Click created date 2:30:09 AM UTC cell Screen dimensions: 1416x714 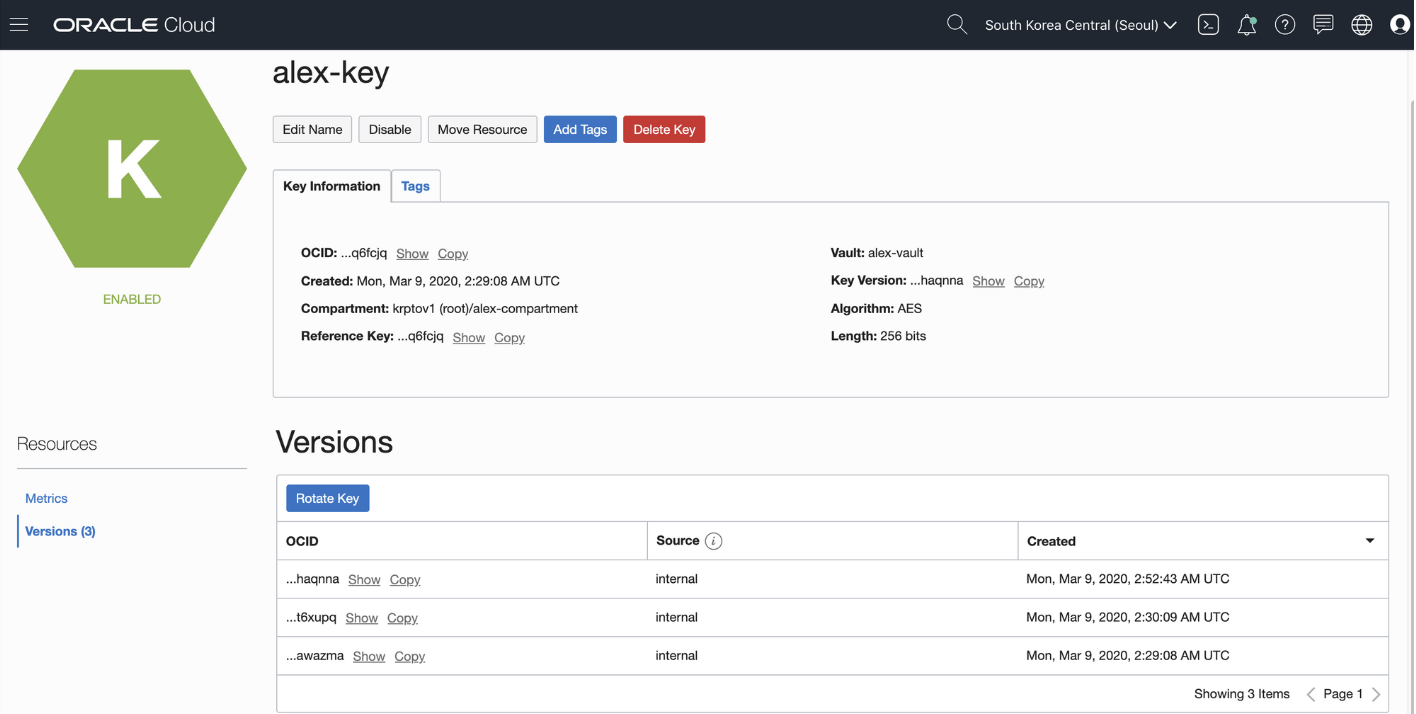coord(1128,617)
